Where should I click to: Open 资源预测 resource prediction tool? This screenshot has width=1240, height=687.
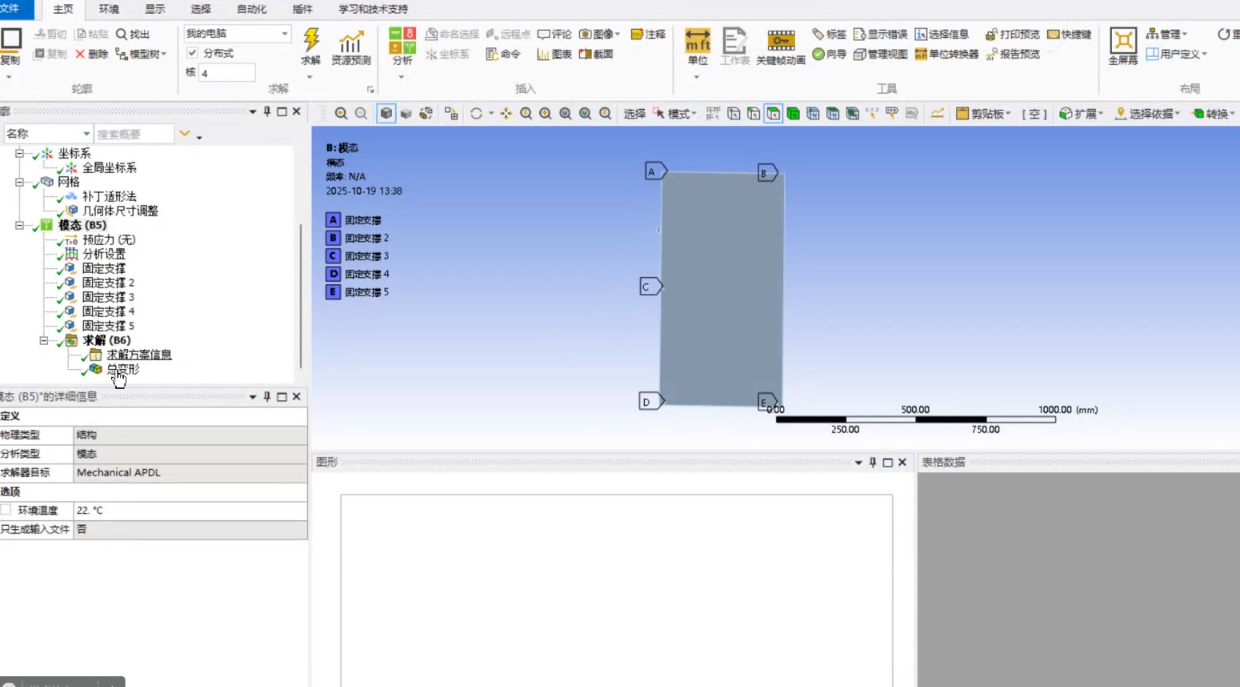tap(350, 47)
